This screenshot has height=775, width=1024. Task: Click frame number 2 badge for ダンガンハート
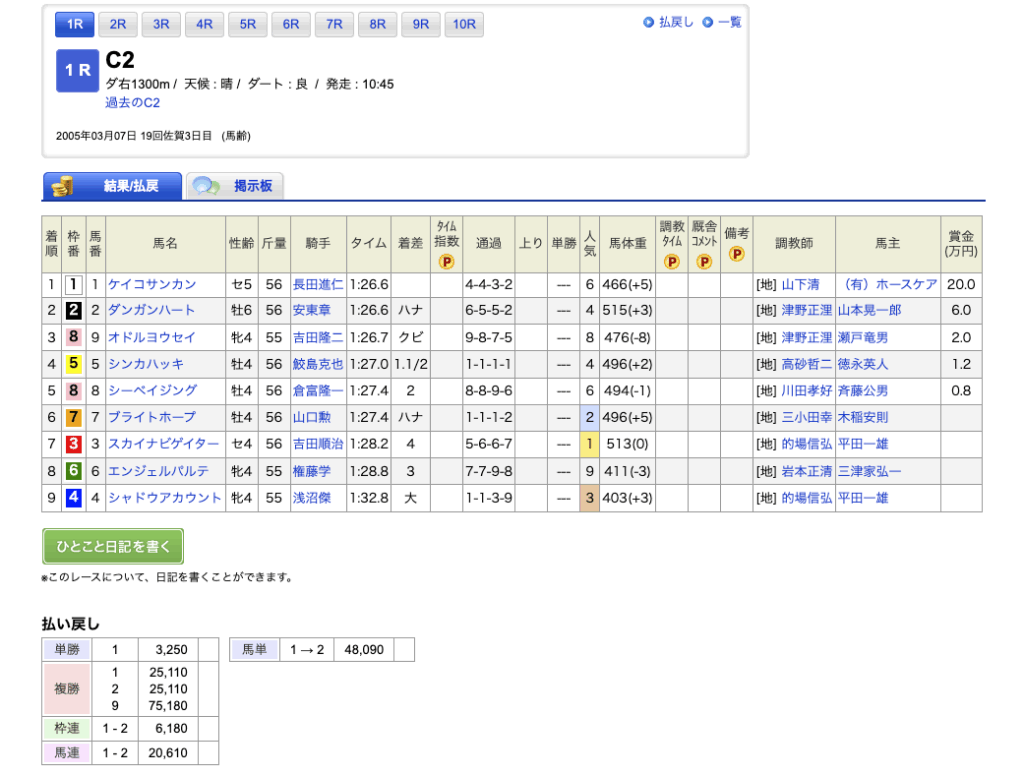(x=74, y=310)
